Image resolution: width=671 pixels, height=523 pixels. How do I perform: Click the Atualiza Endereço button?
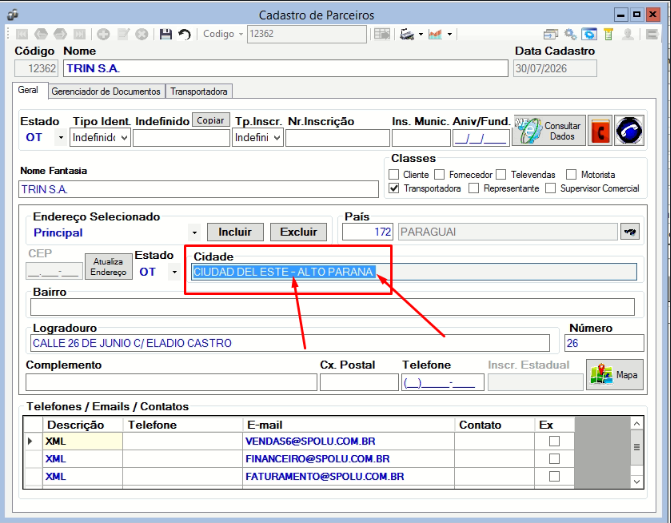coord(108,267)
